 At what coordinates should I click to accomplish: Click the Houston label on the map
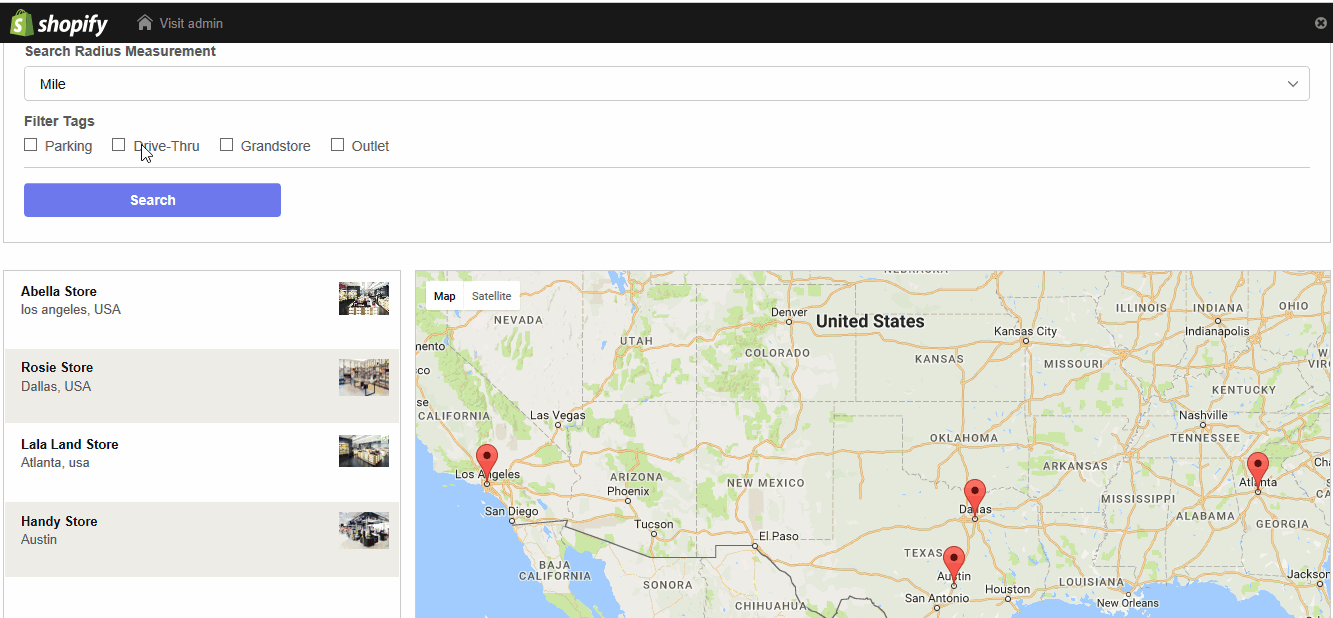tap(1007, 589)
